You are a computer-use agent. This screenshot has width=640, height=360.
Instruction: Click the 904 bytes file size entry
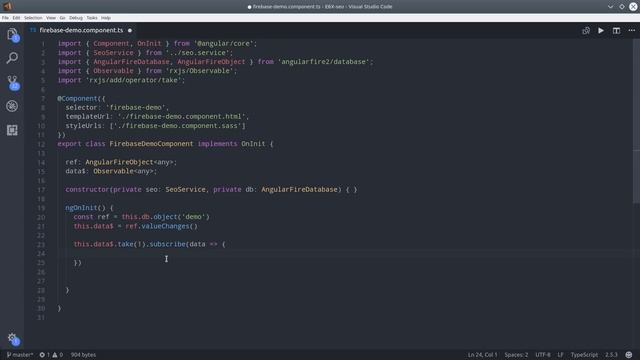coord(83,355)
